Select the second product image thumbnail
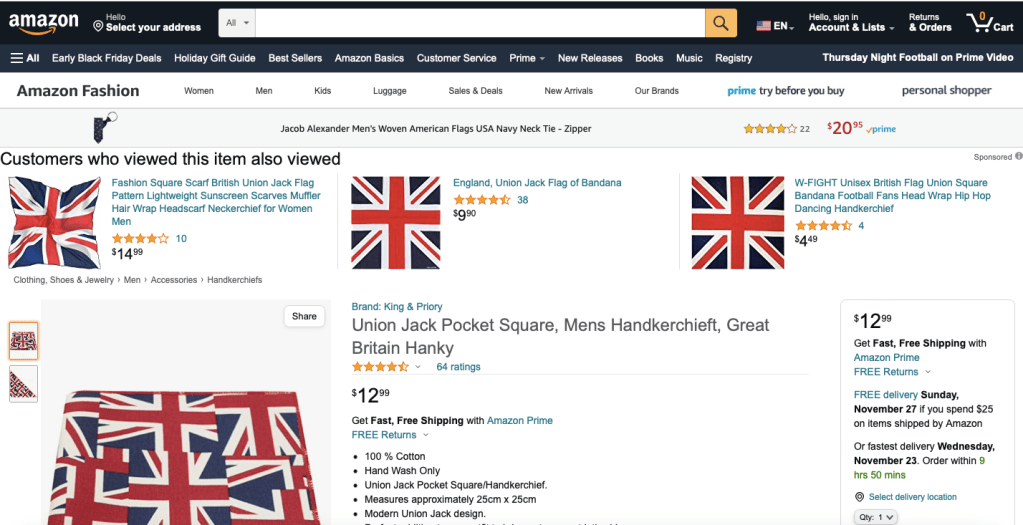Viewport: 1023px width, 525px height. (x=23, y=384)
